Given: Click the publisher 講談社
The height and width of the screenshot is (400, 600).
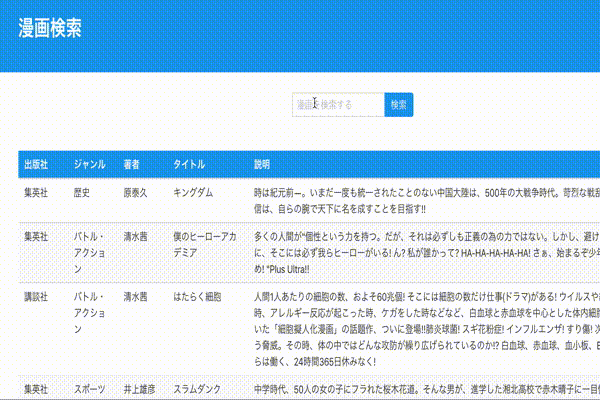Looking at the screenshot, I should tap(36, 297).
